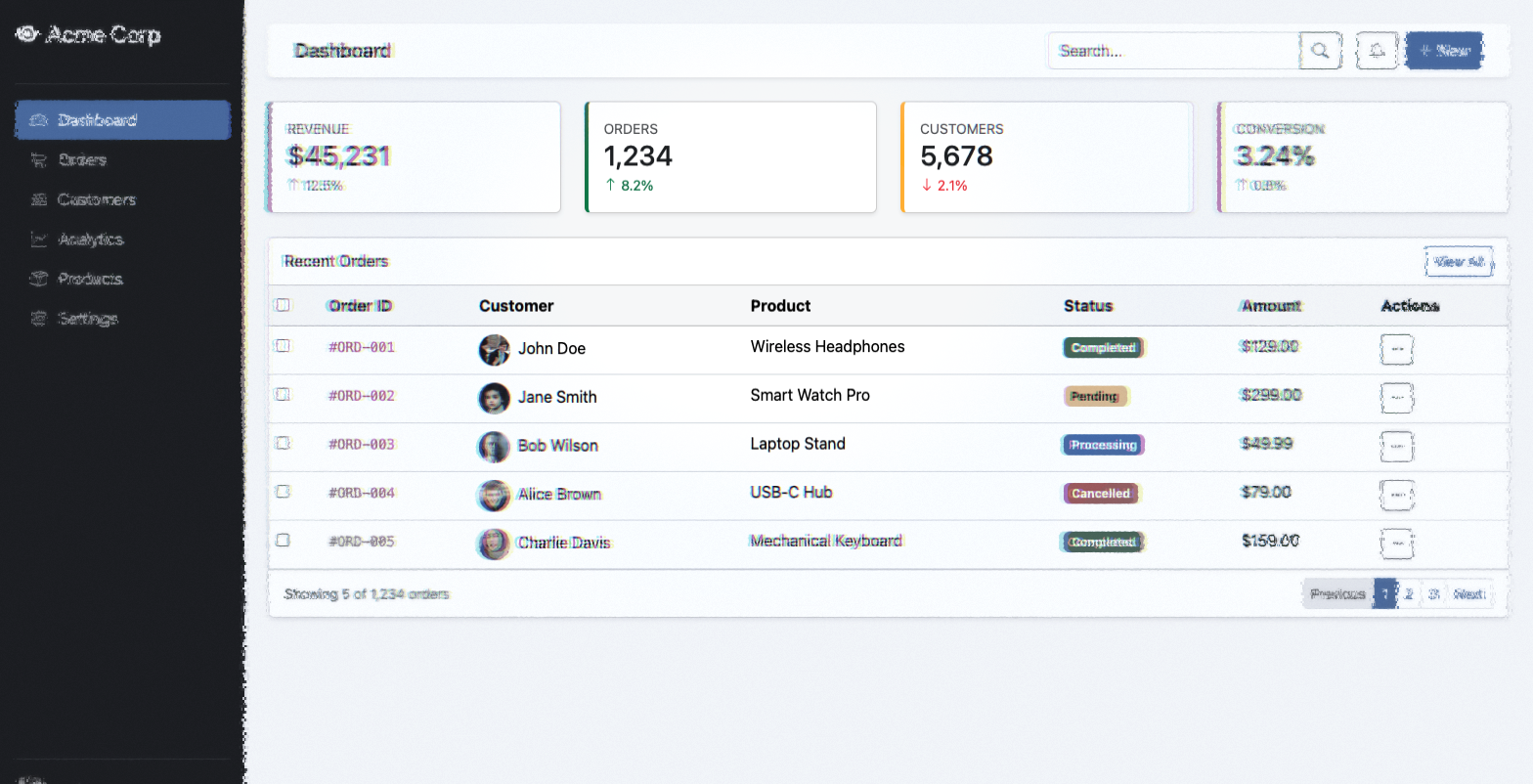Open notifications bell icon

tap(1377, 51)
